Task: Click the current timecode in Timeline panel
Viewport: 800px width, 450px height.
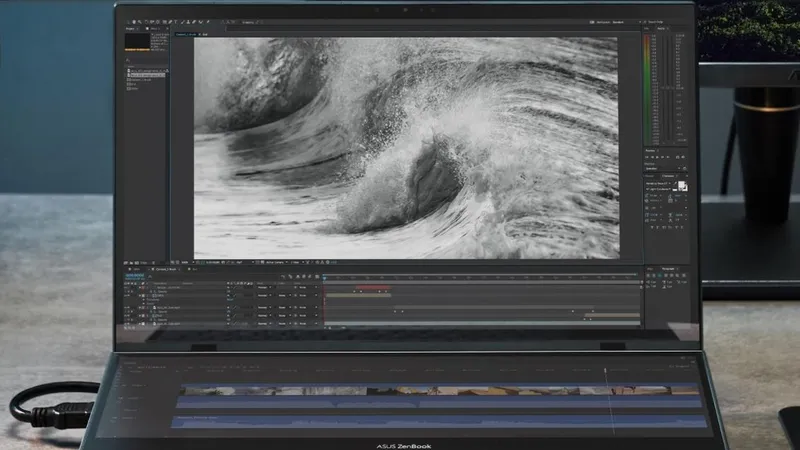Action: [x=135, y=276]
